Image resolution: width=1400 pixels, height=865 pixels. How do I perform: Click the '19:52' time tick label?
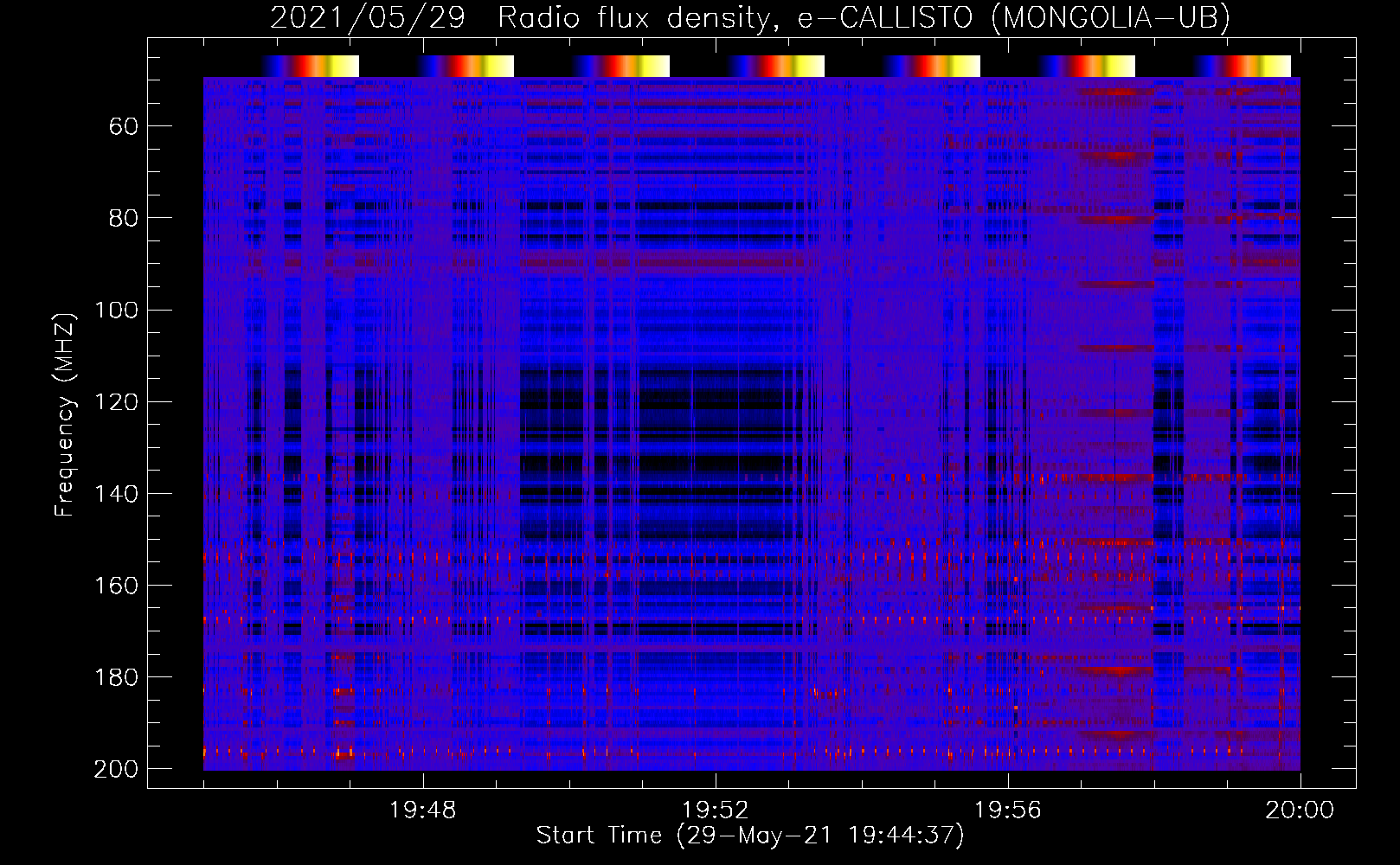pyautogui.click(x=716, y=811)
